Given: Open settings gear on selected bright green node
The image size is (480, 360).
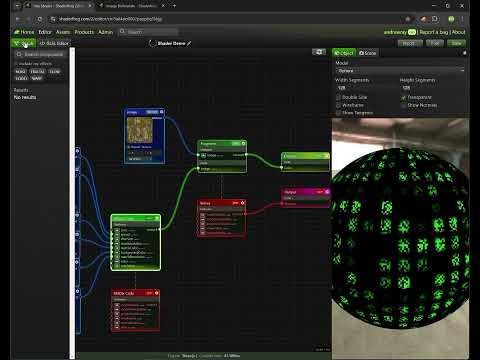Looking at the screenshot, I should [x=157, y=219].
